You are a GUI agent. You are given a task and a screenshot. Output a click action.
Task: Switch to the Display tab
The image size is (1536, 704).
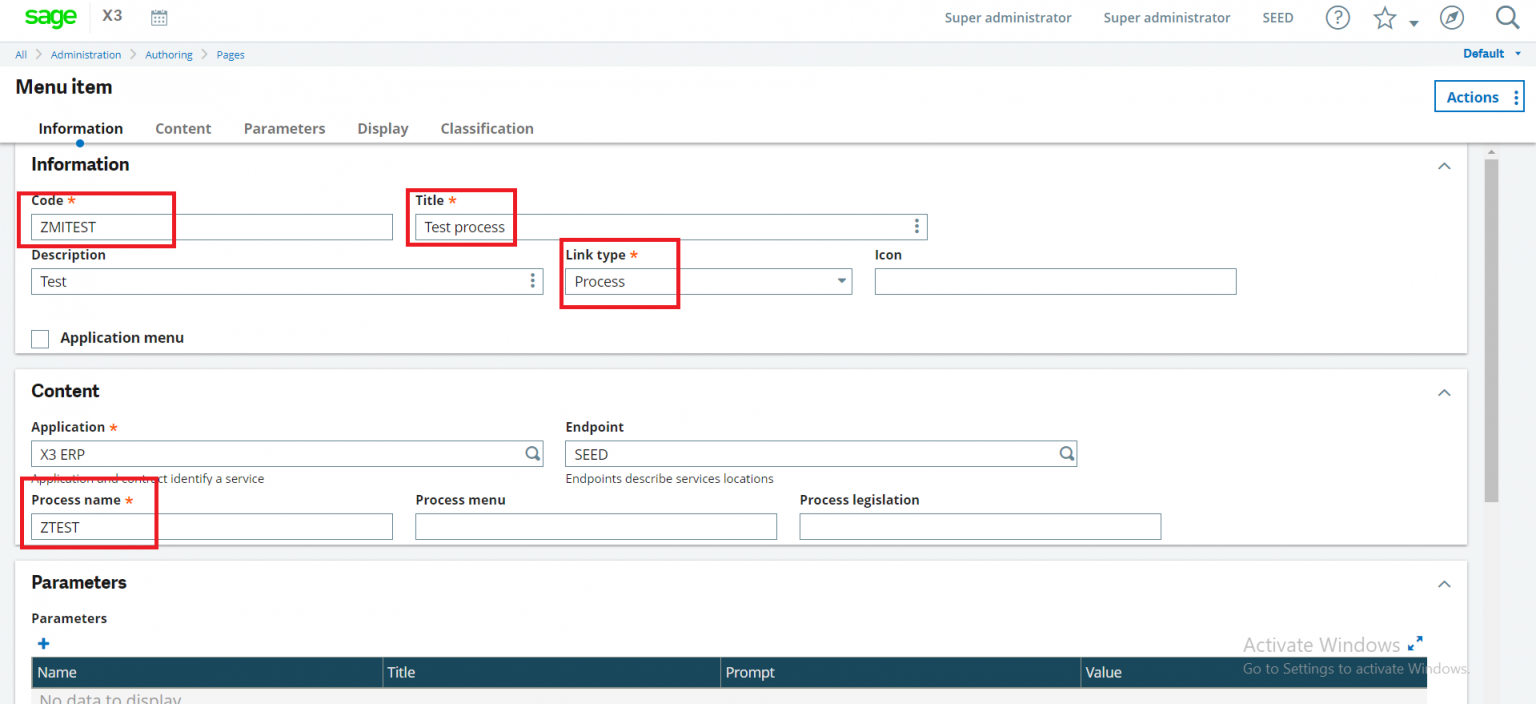[x=382, y=128]
